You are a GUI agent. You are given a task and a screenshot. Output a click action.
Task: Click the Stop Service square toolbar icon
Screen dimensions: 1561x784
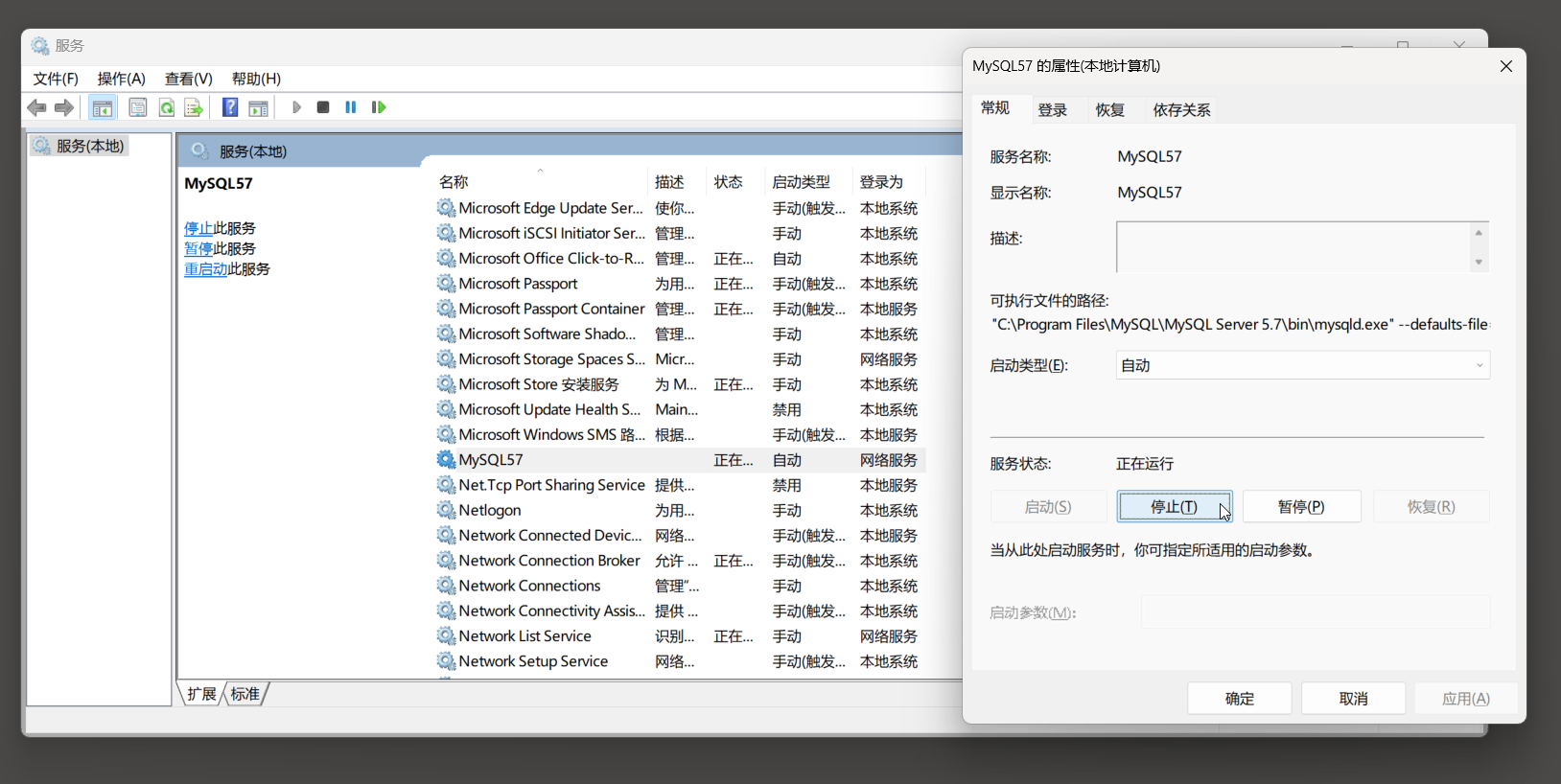(323, 107)
